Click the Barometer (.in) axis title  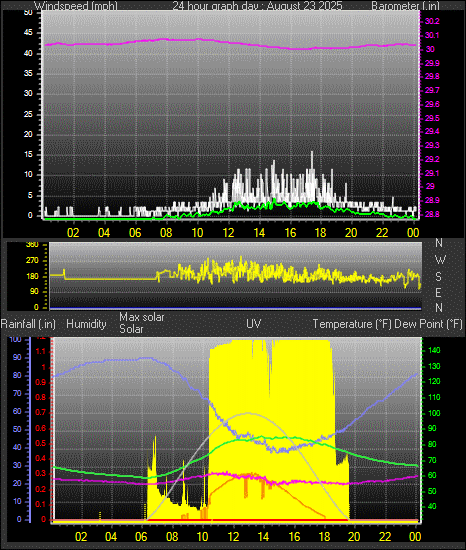[405, 6]
